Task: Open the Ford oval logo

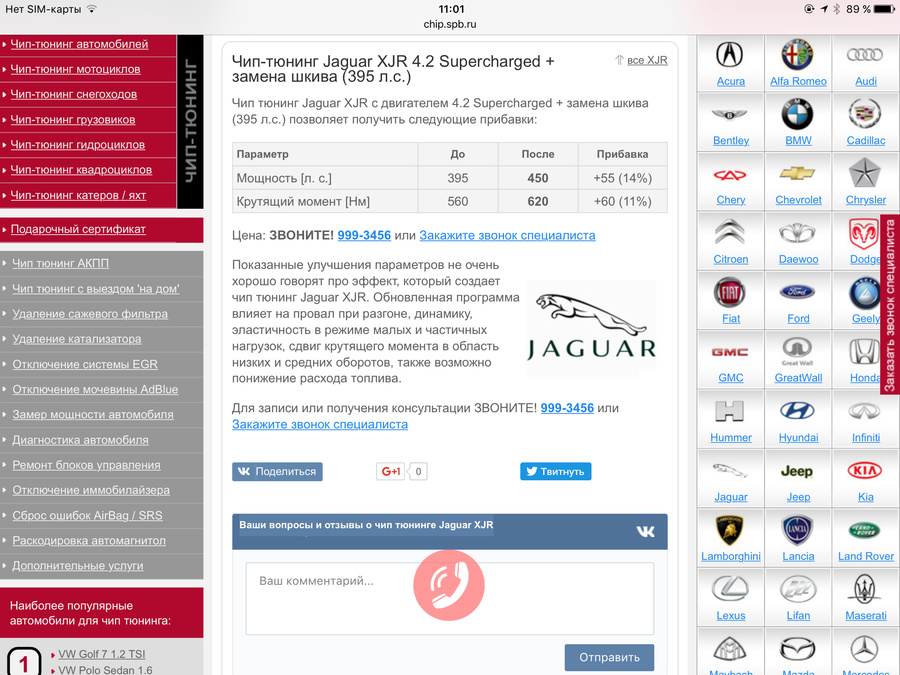Action: (x=797, y=292)
